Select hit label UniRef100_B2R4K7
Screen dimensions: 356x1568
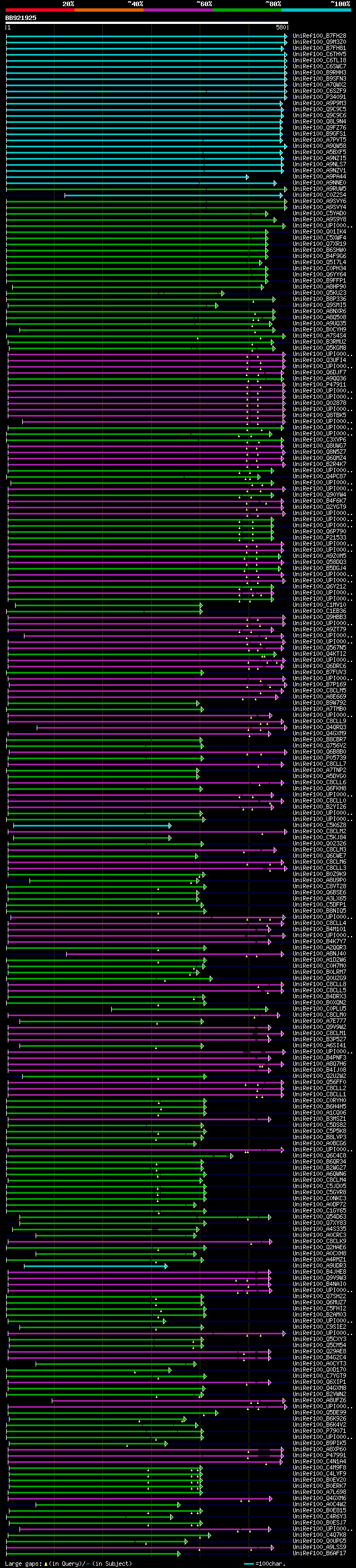click(x=319, y=464)
